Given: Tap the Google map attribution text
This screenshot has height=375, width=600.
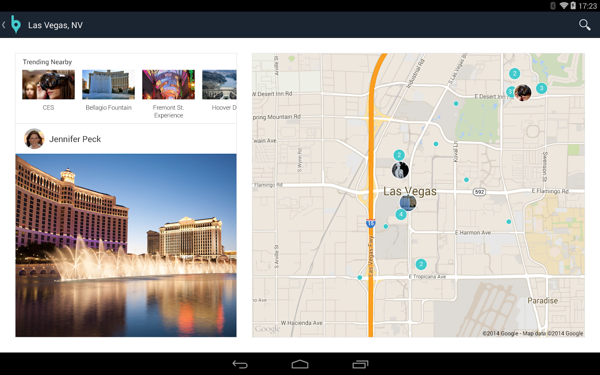Looking at the screenshot, I should [533, 333].
